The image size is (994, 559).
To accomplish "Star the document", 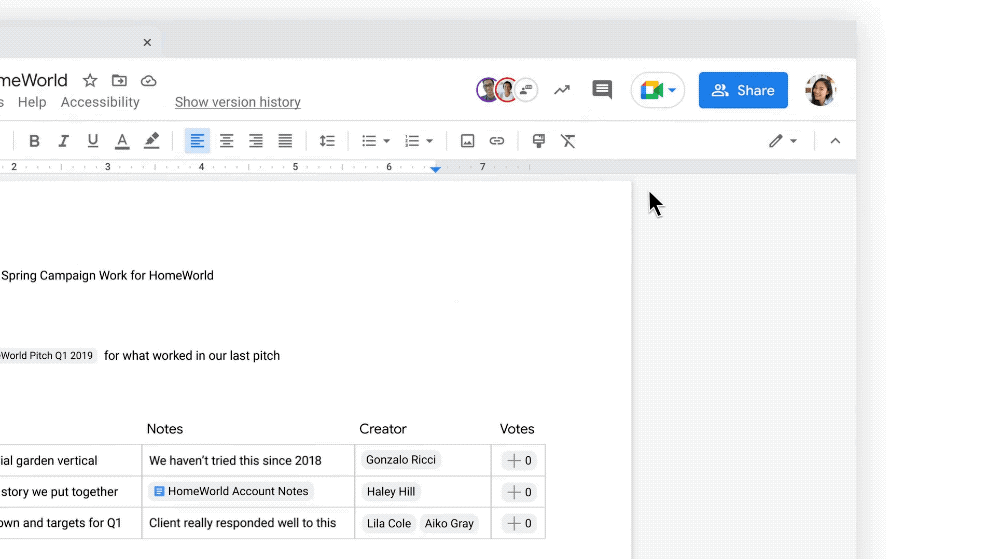I will [x=90, y=81].
